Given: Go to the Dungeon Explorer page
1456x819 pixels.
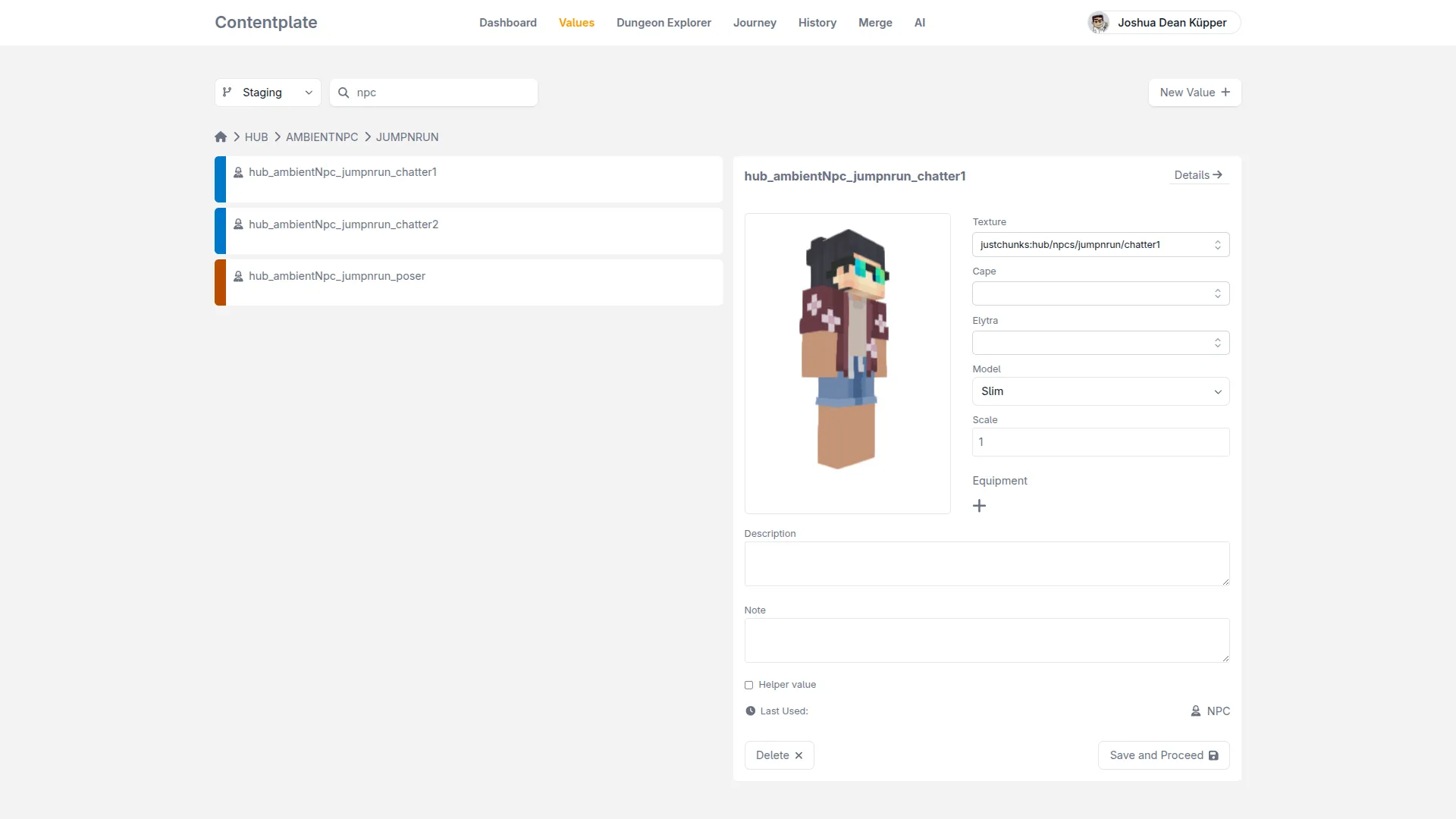Looking at the screenshot, I should pyautogui.click(x=664, y=23).
